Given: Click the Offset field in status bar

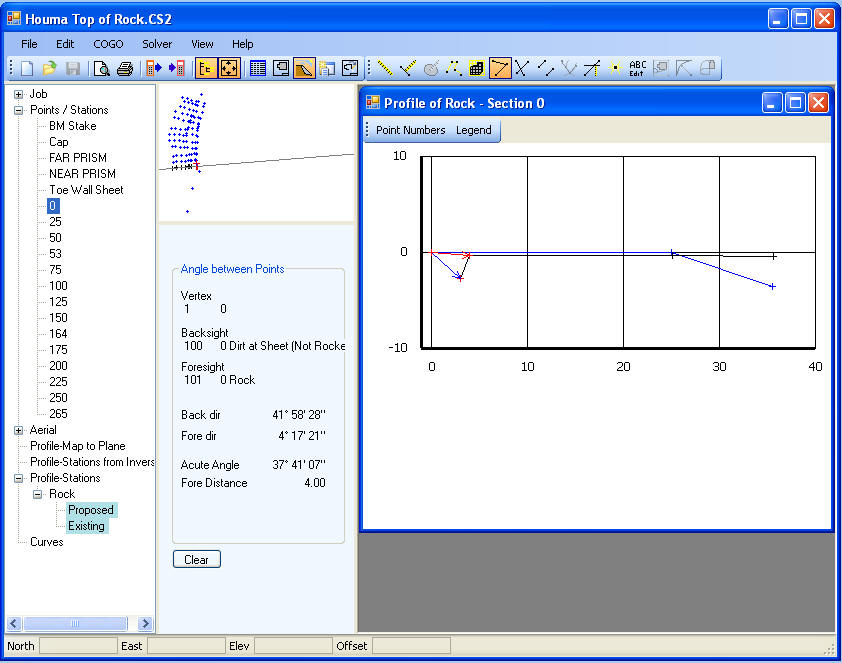Looking at the screenshot, I should 411,646.
